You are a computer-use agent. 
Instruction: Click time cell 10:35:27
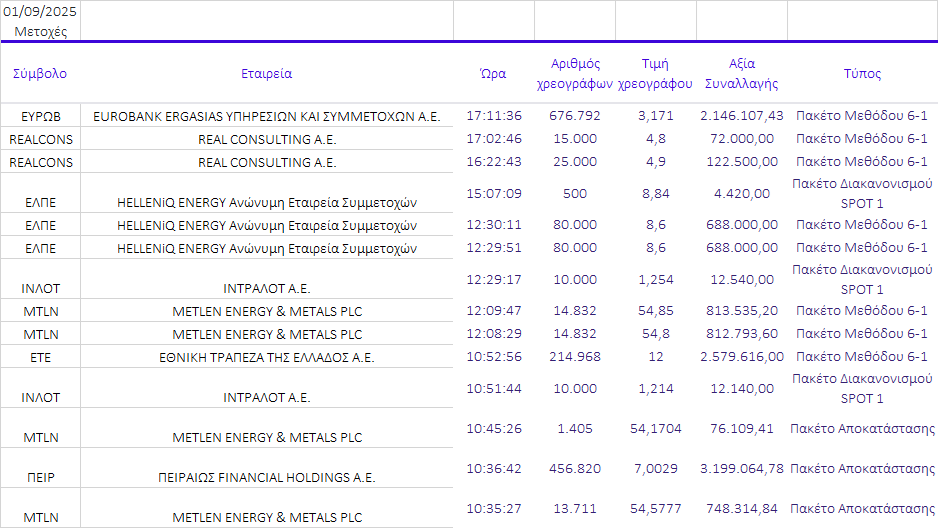tap(494, 509)
